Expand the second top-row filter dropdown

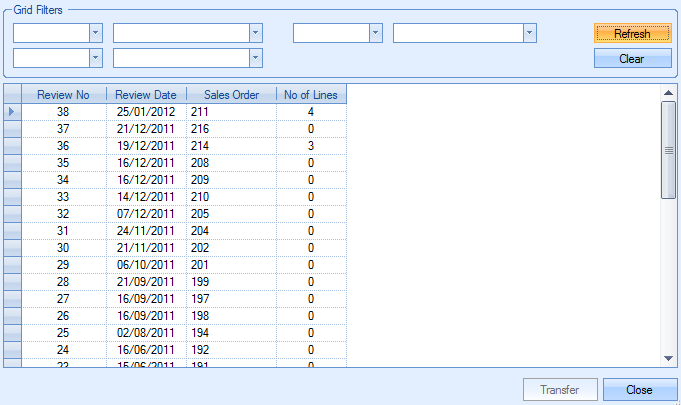point(256,33)
